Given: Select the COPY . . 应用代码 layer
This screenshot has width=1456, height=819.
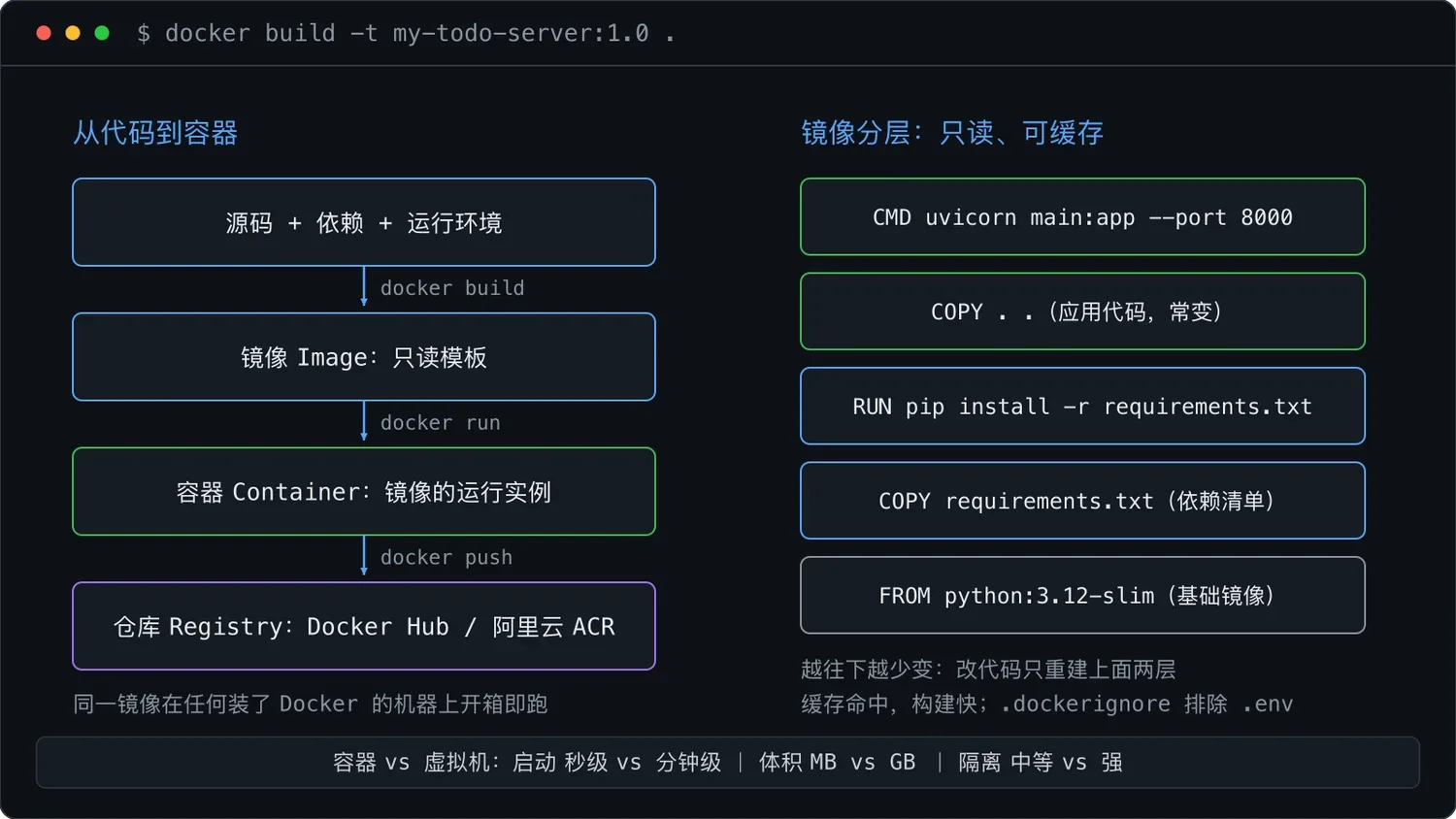Looking at the screenshot, I should [x=1082, y=311].
